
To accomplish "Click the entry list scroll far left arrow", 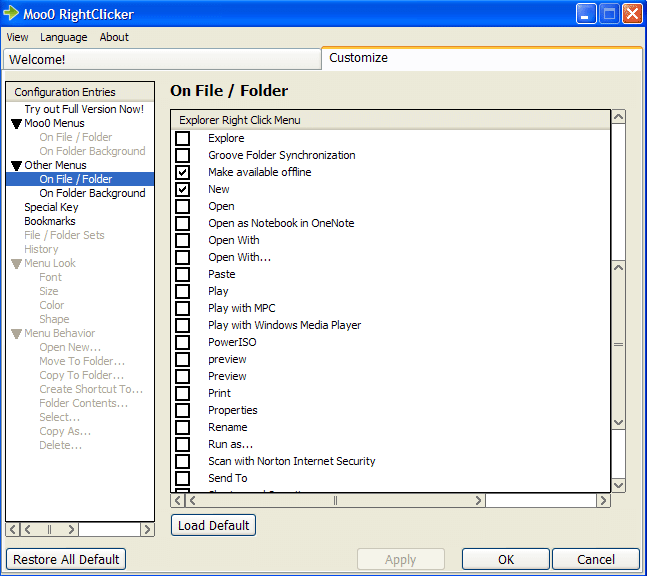I will 177,500.
